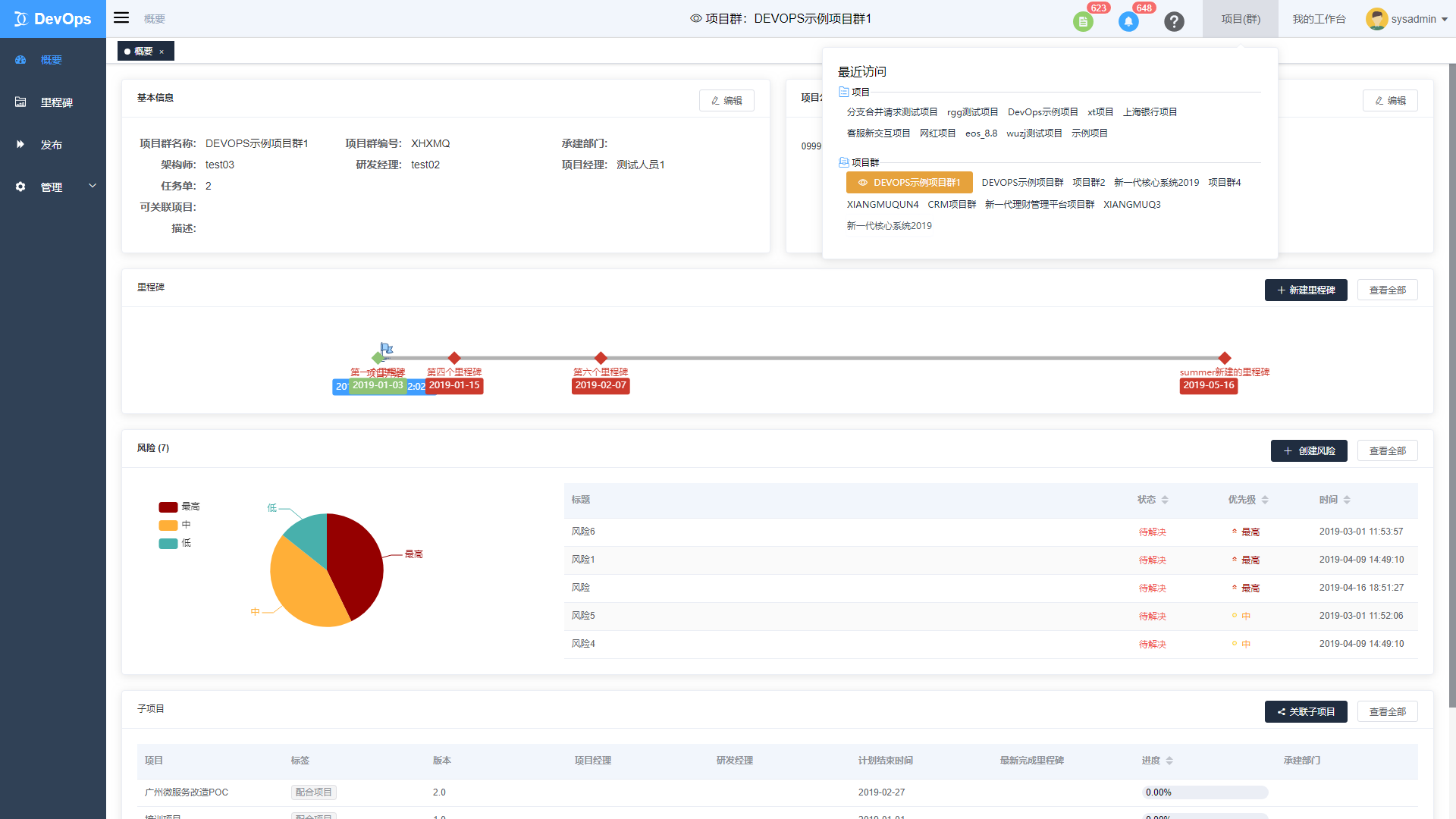Open recent project 分支合并请求测试项目
Screen dimensions: 1456x819
tap(892, 112)
